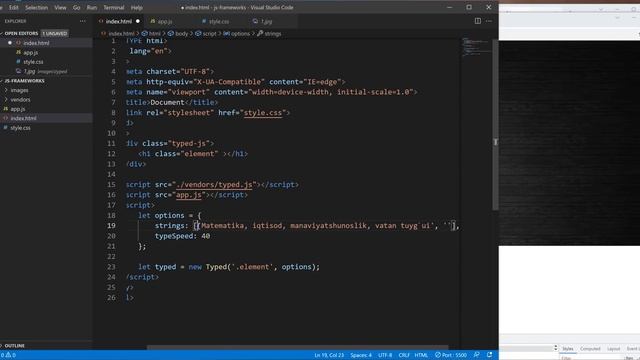Place cursor on let options = { line

[169, 216]
